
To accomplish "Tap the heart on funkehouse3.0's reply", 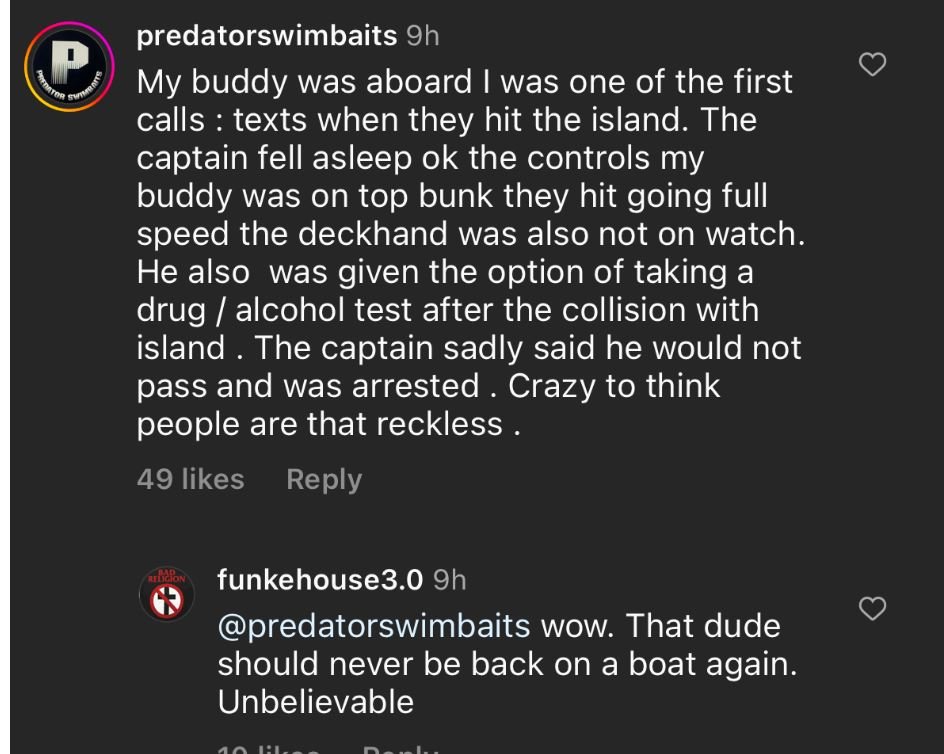I will pyautogui.click(x=873, y=608).
